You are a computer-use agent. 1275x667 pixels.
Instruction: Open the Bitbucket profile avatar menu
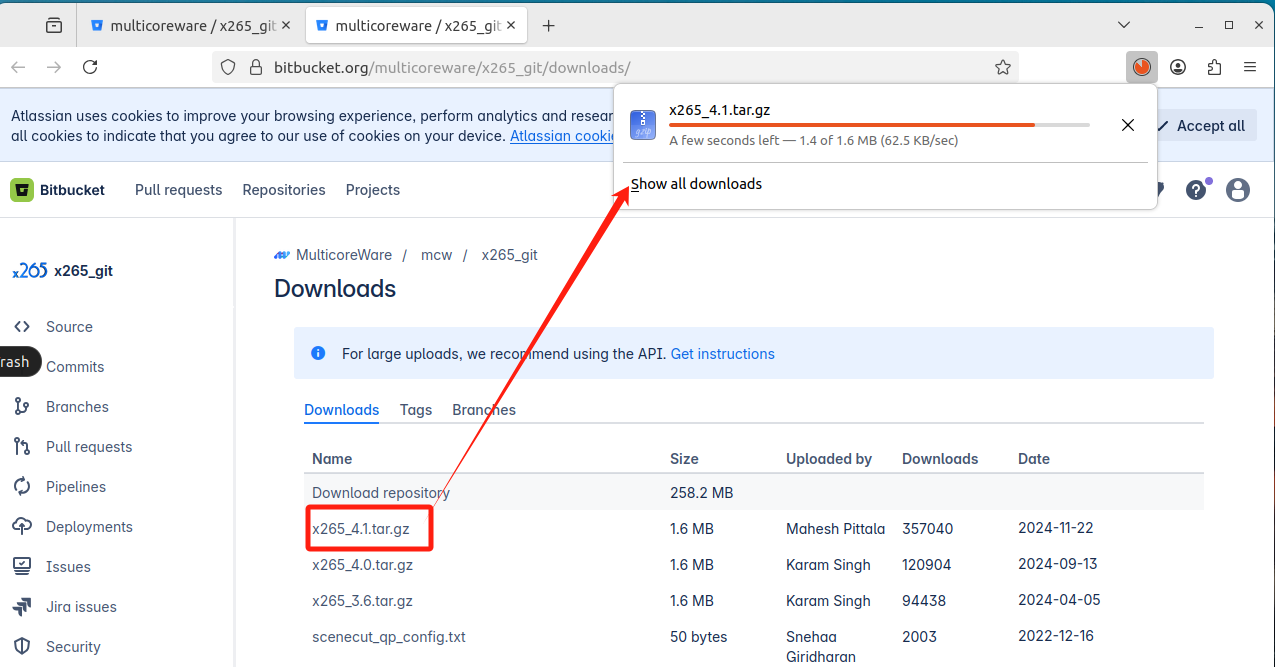(1238, 190)
